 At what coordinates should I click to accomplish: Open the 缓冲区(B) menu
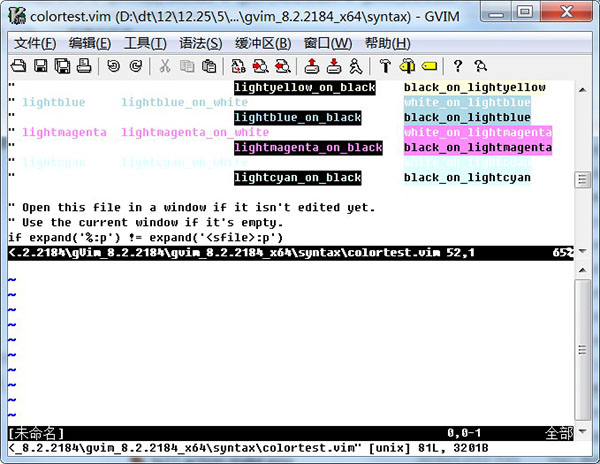[x=263, y=43]
